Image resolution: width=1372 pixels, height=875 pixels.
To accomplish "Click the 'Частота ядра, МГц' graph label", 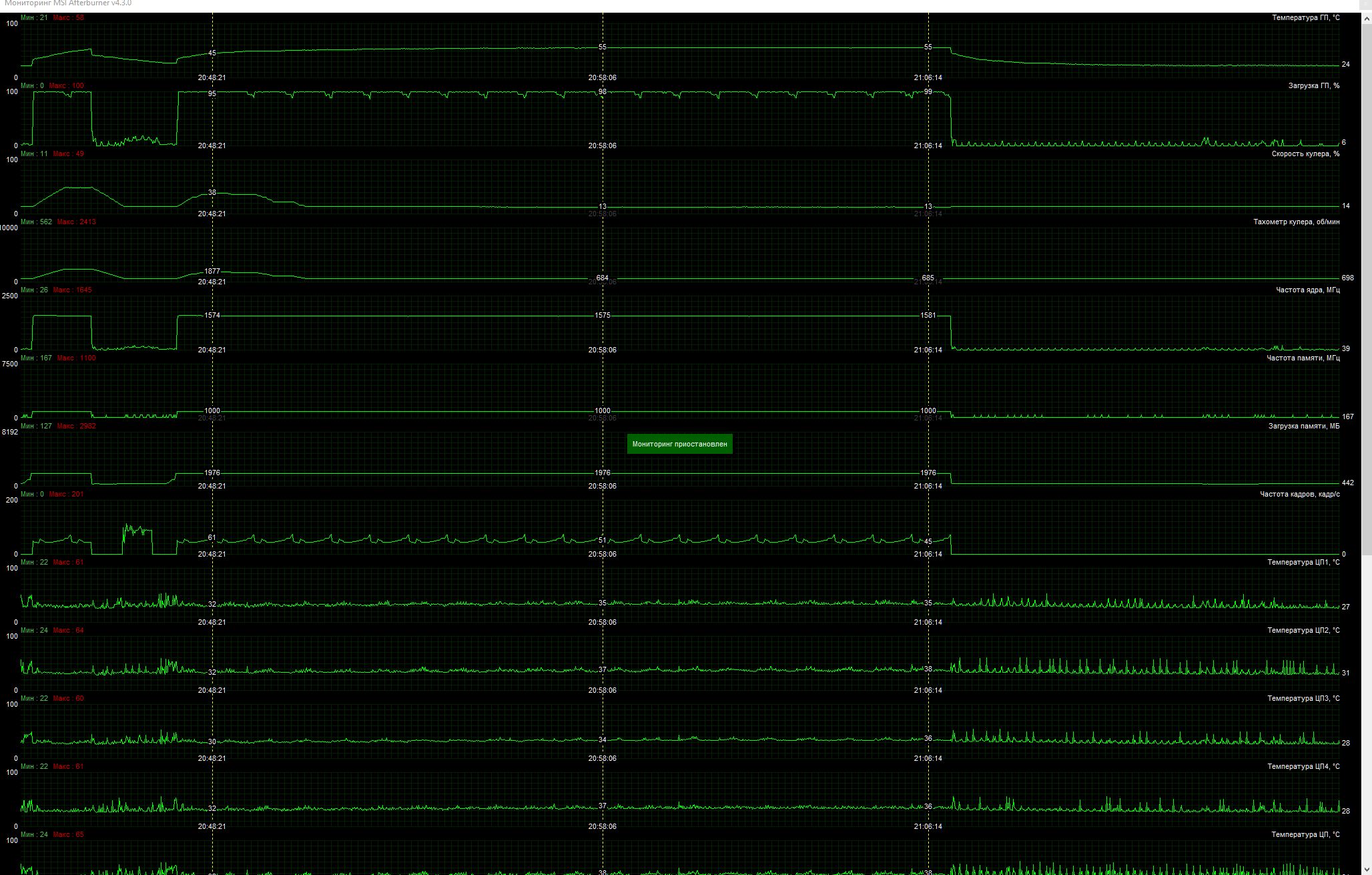I will coord(1307,290).
